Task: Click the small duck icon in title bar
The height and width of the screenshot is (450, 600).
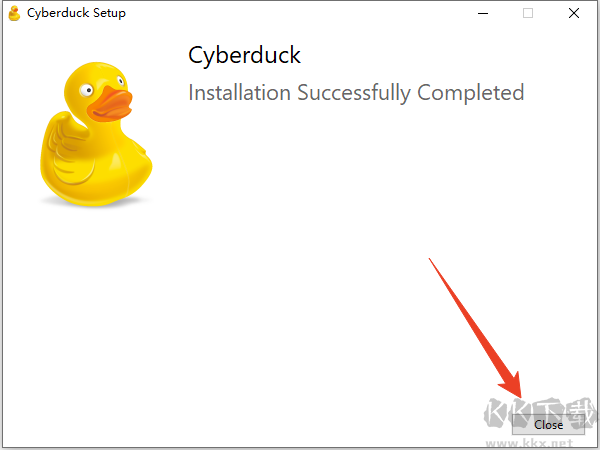Action: coord(14,14)
